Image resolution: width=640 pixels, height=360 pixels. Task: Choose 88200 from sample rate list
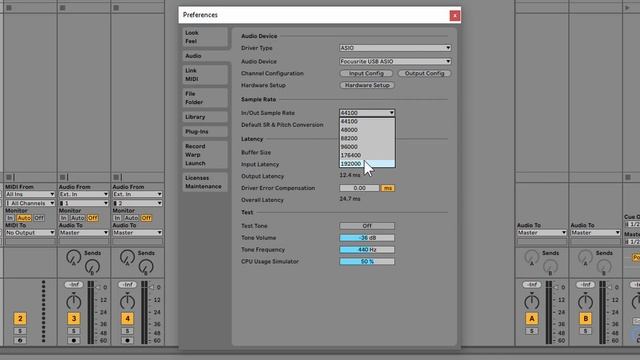[x=367, y=138]
